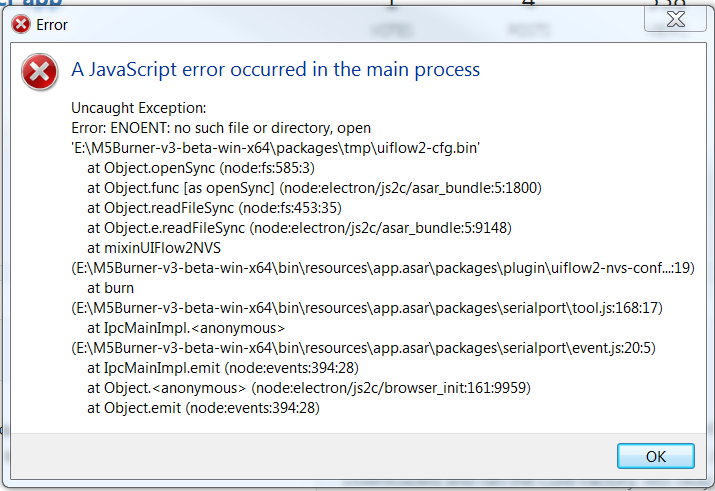The height and width of the screenshot is (491, 715).
Task: Click the serialport\event.js:20:5 path line
Action: click(363, 348)
